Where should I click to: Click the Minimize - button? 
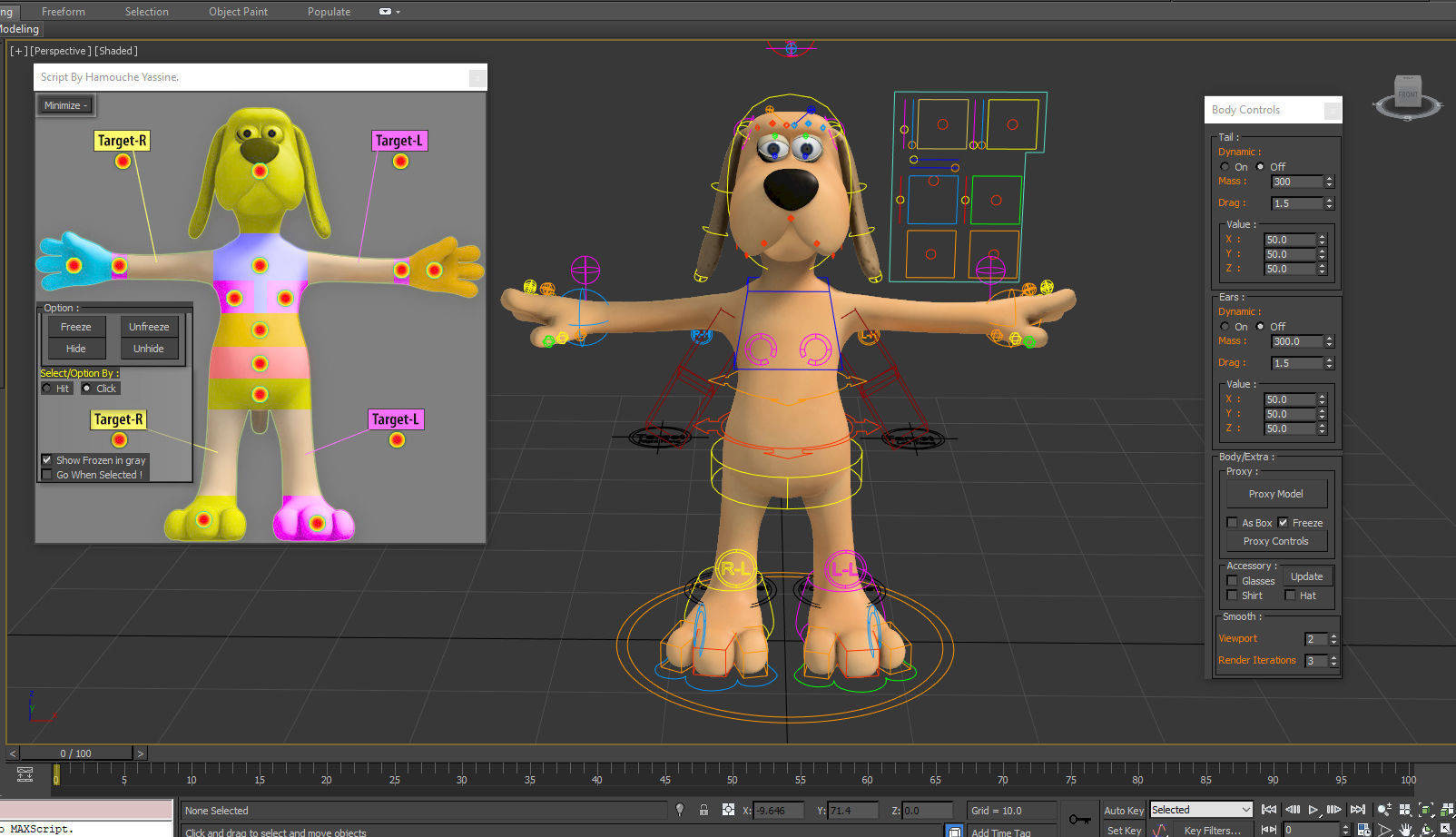[65, 105]
